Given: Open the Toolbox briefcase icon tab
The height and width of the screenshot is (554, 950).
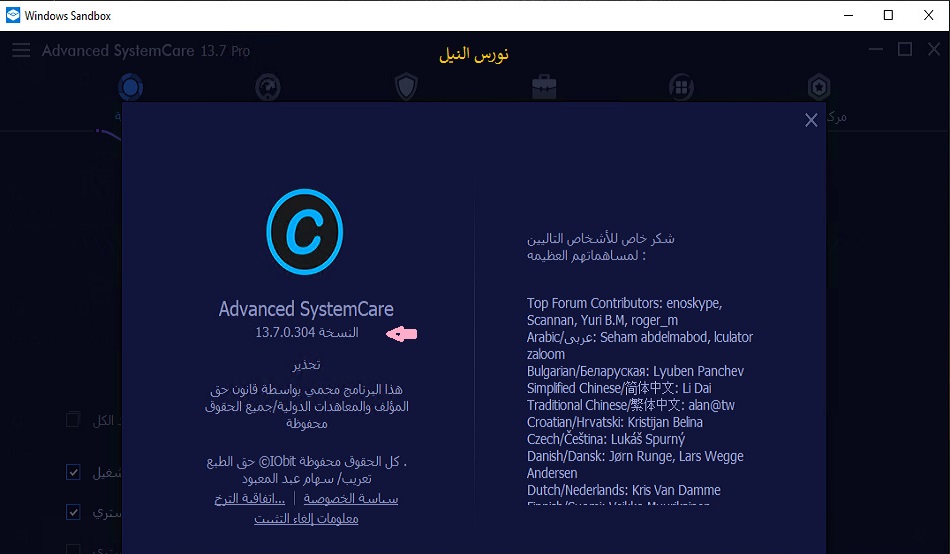Looking at the screenshot, I should 544,88.
